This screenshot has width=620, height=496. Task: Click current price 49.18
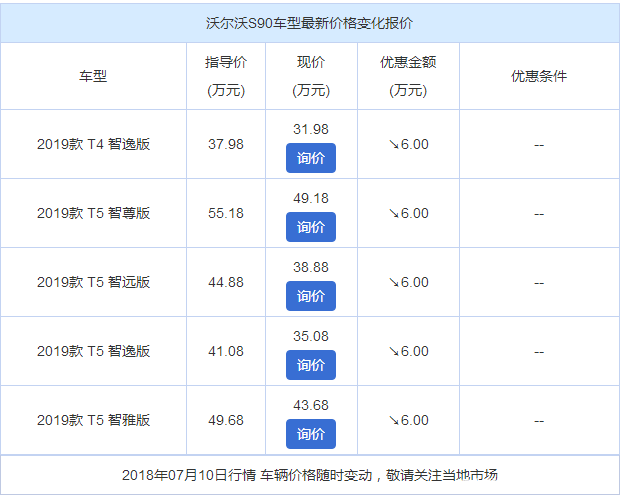pos(311,198)
